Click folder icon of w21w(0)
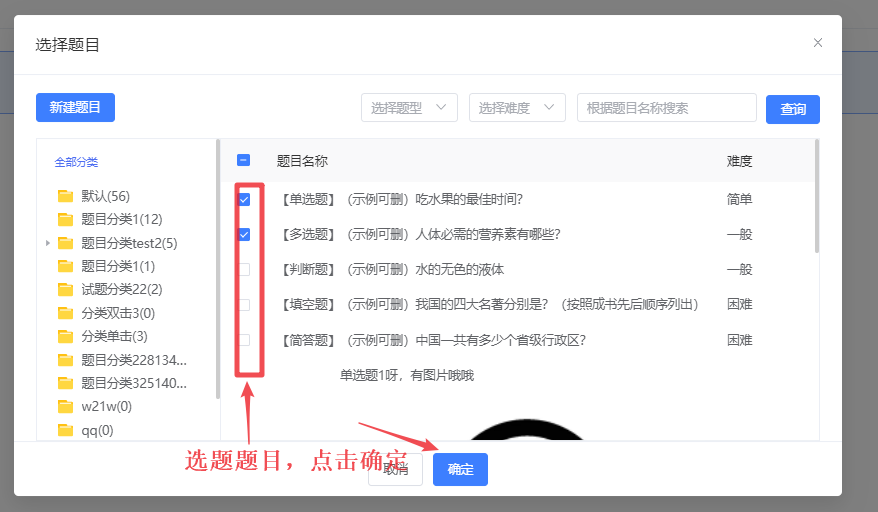Image resolution: width=878 pixels, height=512 pixels. (x=66, y=406)
